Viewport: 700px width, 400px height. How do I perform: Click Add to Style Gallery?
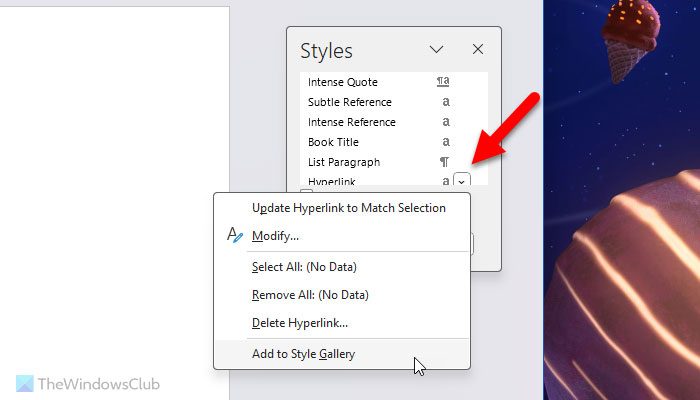(x=303, y=353)
